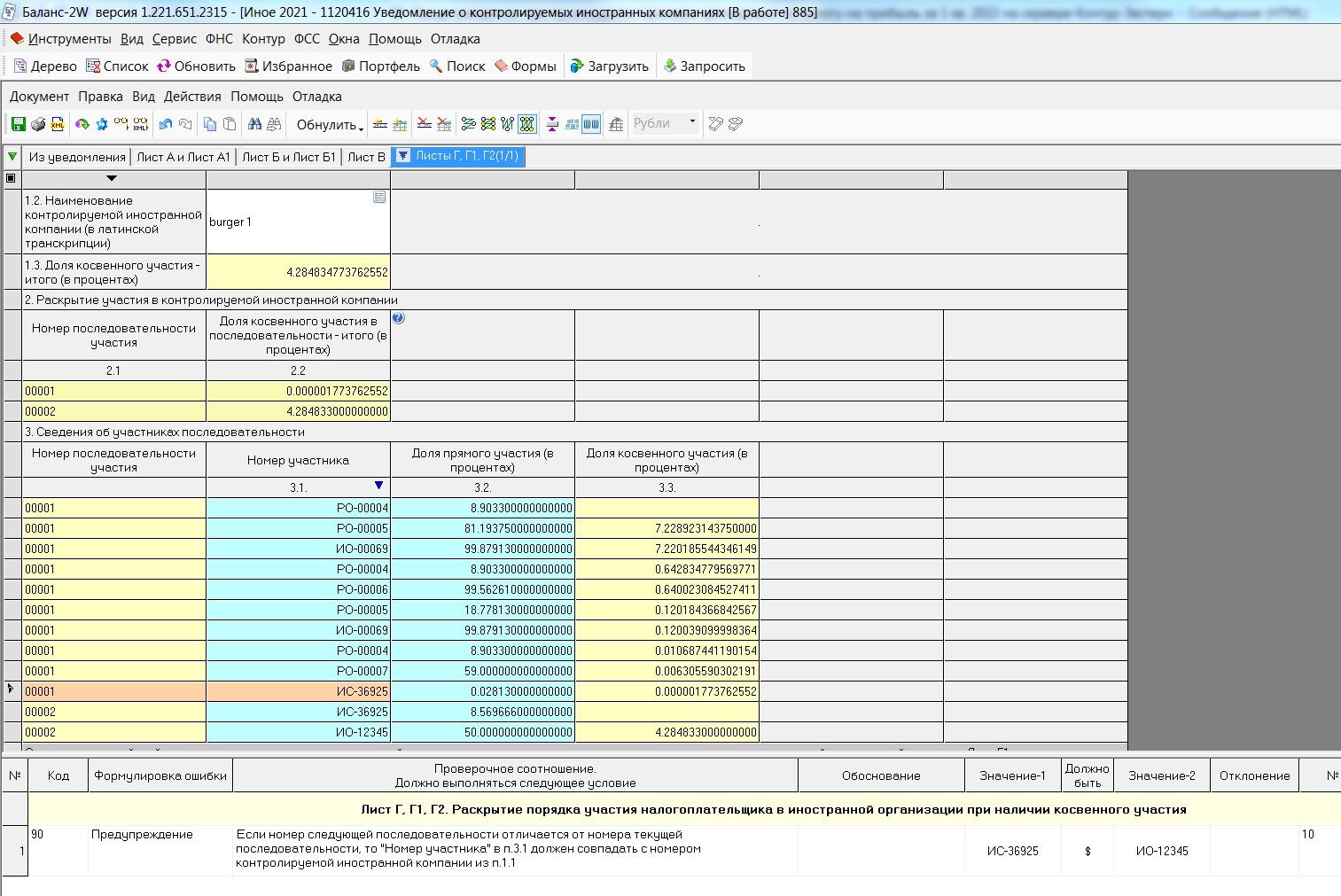
Task: Click the Портфель toolbar button
Action: coord(381,66)
